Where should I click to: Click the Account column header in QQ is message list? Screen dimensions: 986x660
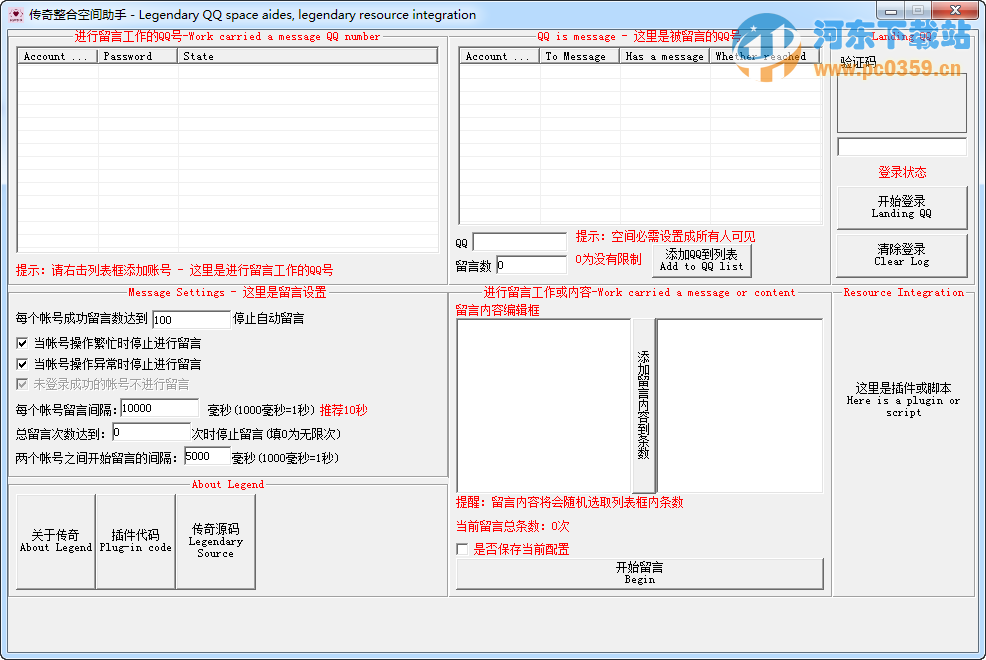tap(499, 56)
